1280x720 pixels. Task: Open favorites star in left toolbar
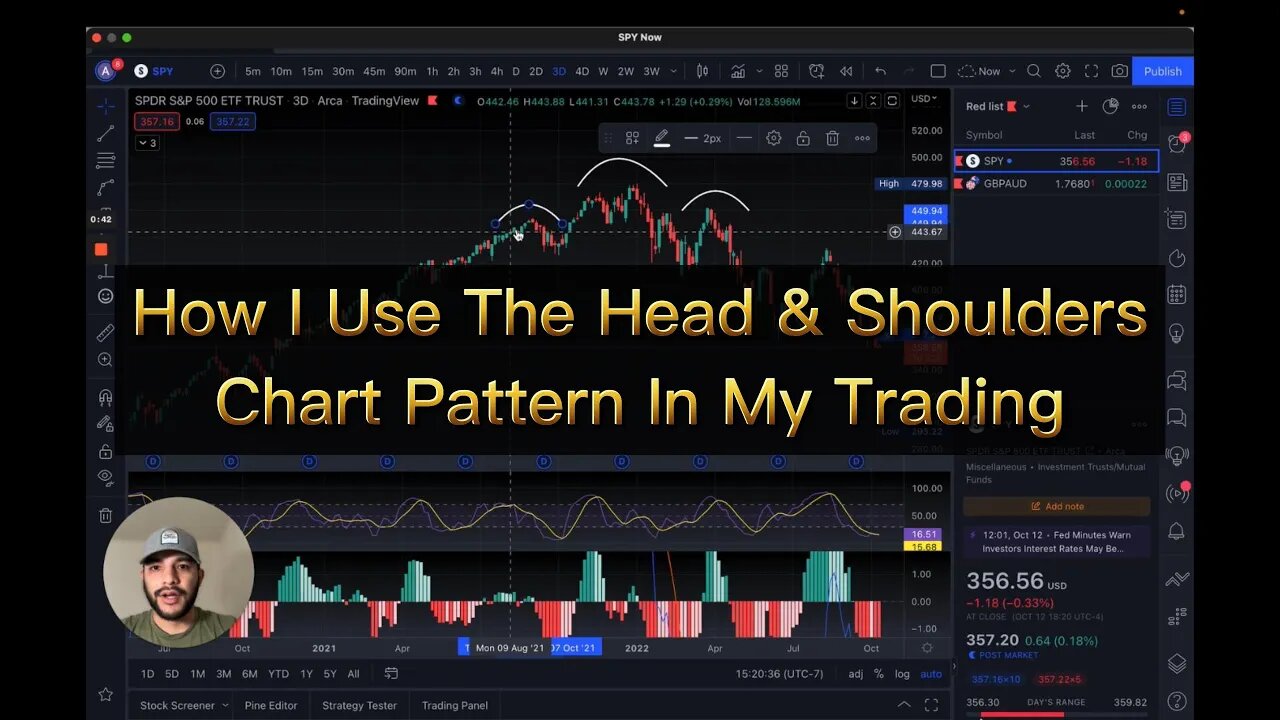pos(105,694)
